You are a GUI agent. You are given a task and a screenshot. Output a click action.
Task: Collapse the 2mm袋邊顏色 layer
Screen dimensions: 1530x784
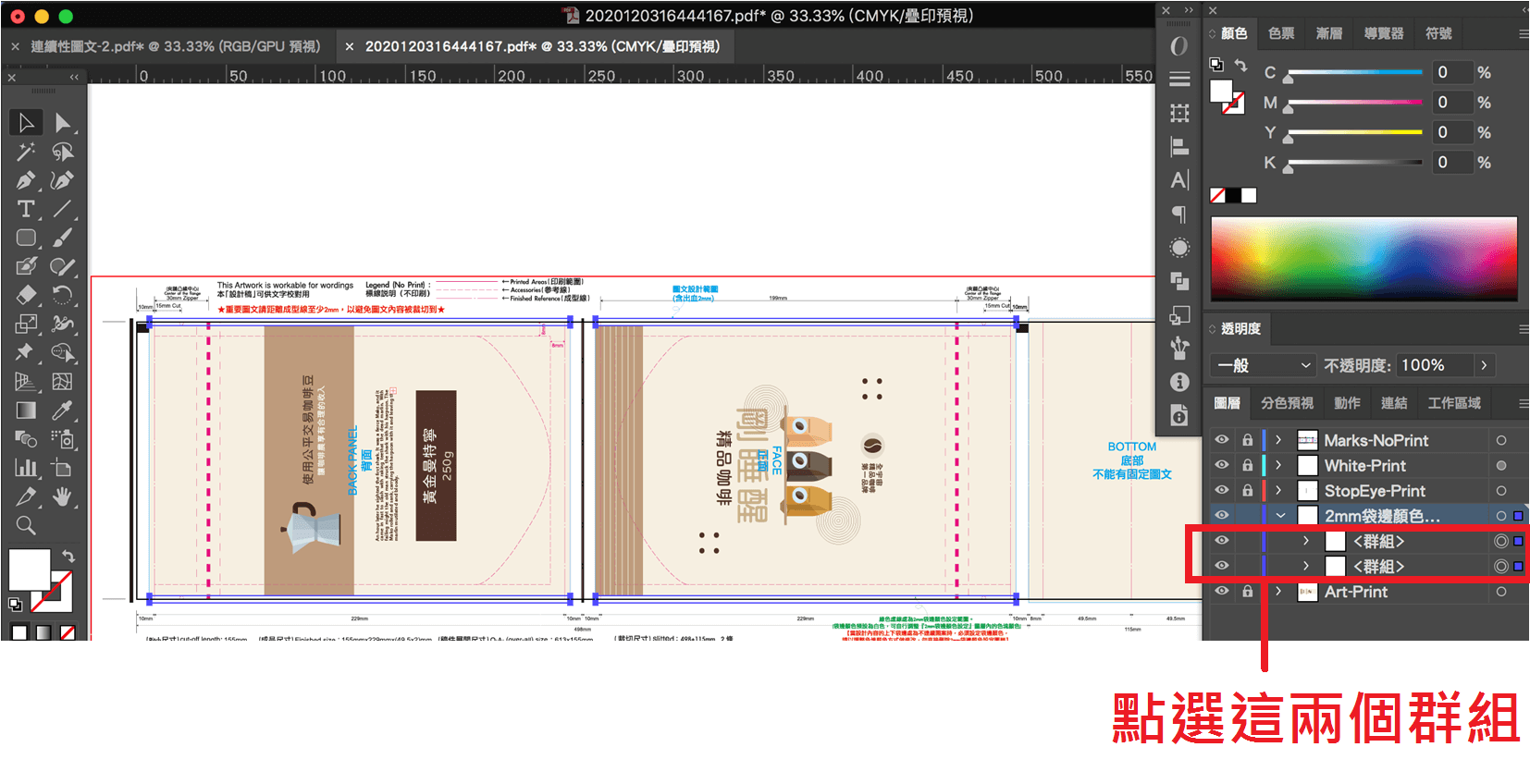point(1280,515)
